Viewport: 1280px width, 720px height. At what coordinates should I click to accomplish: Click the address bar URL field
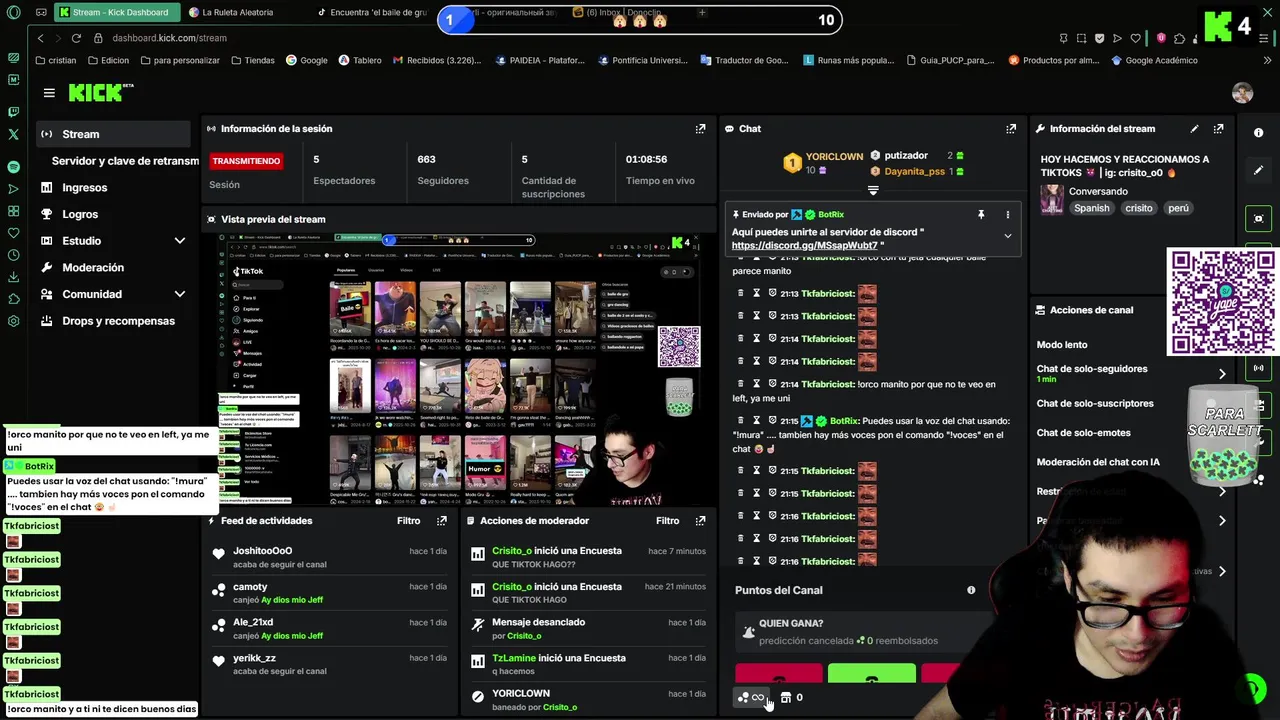click(x=170, y=38)
